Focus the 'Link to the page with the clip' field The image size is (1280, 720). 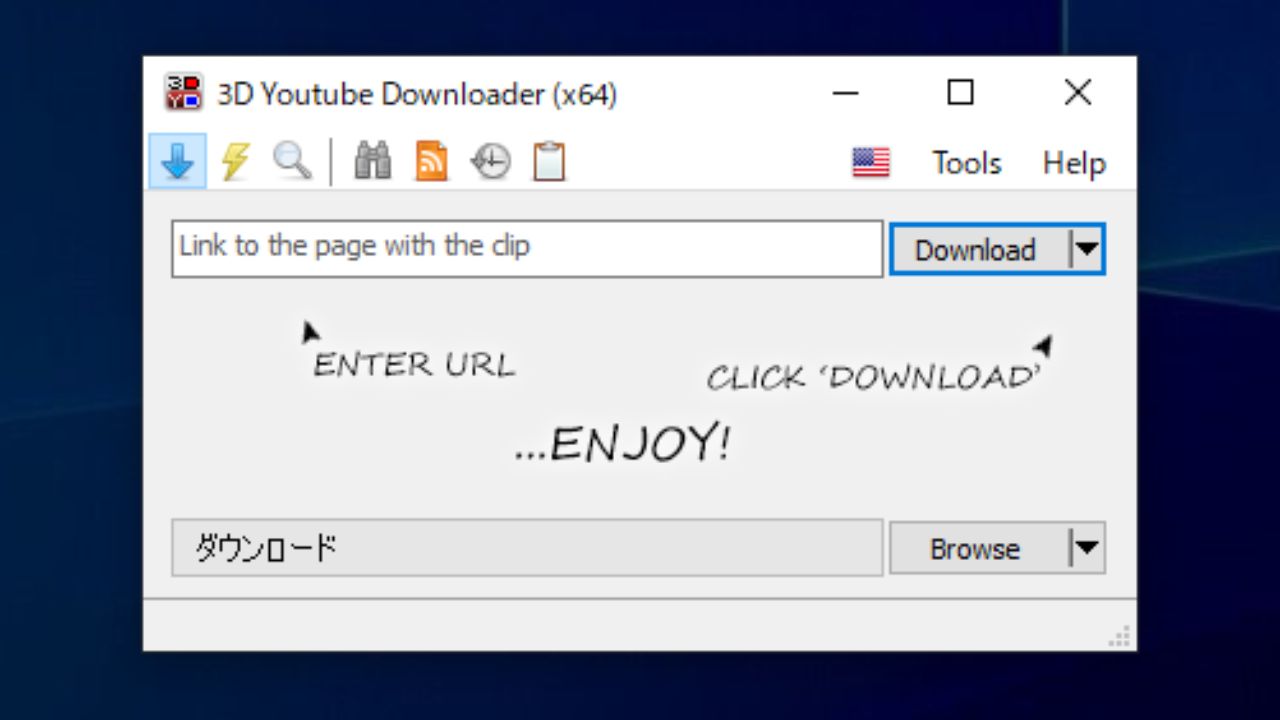tap(527, 249)
